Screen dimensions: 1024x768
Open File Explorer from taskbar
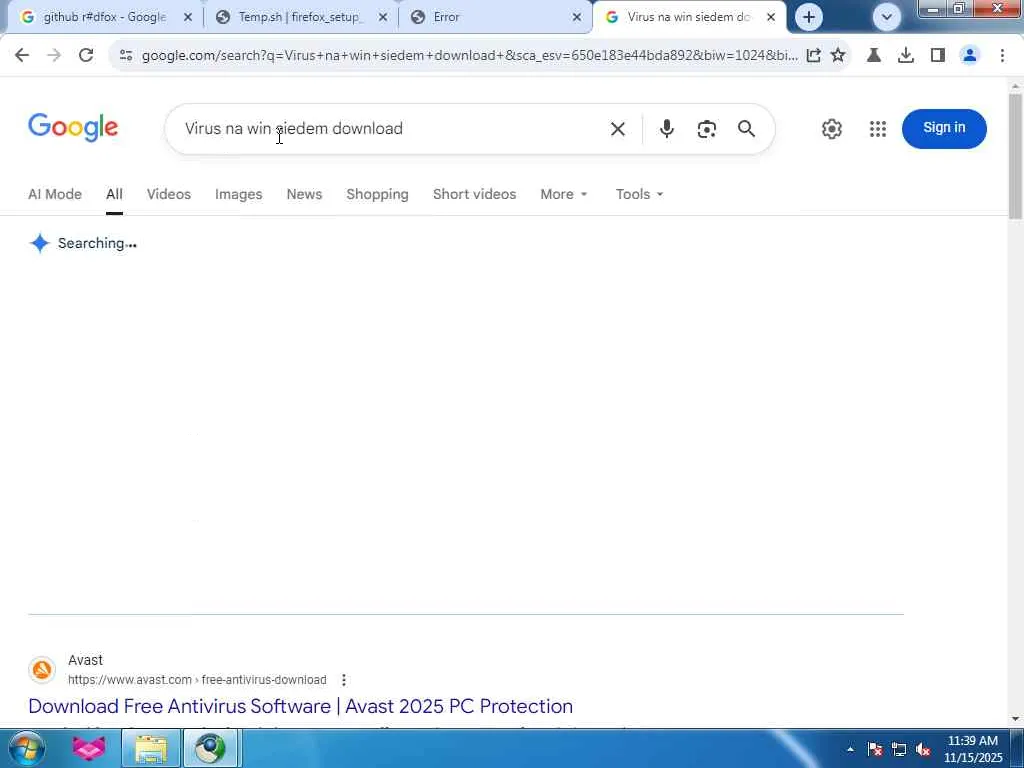[x=150, y=748]
